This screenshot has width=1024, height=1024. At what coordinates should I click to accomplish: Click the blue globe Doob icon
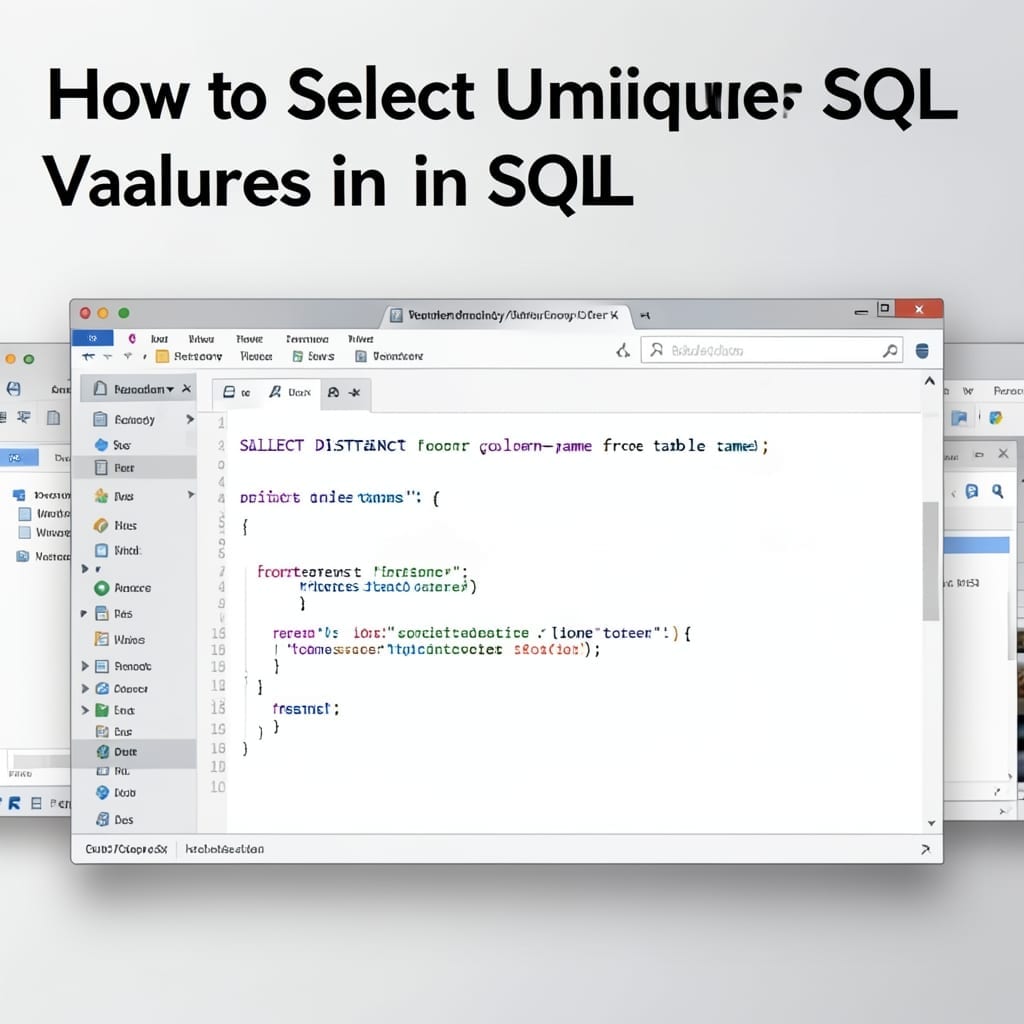pos(103,792)
